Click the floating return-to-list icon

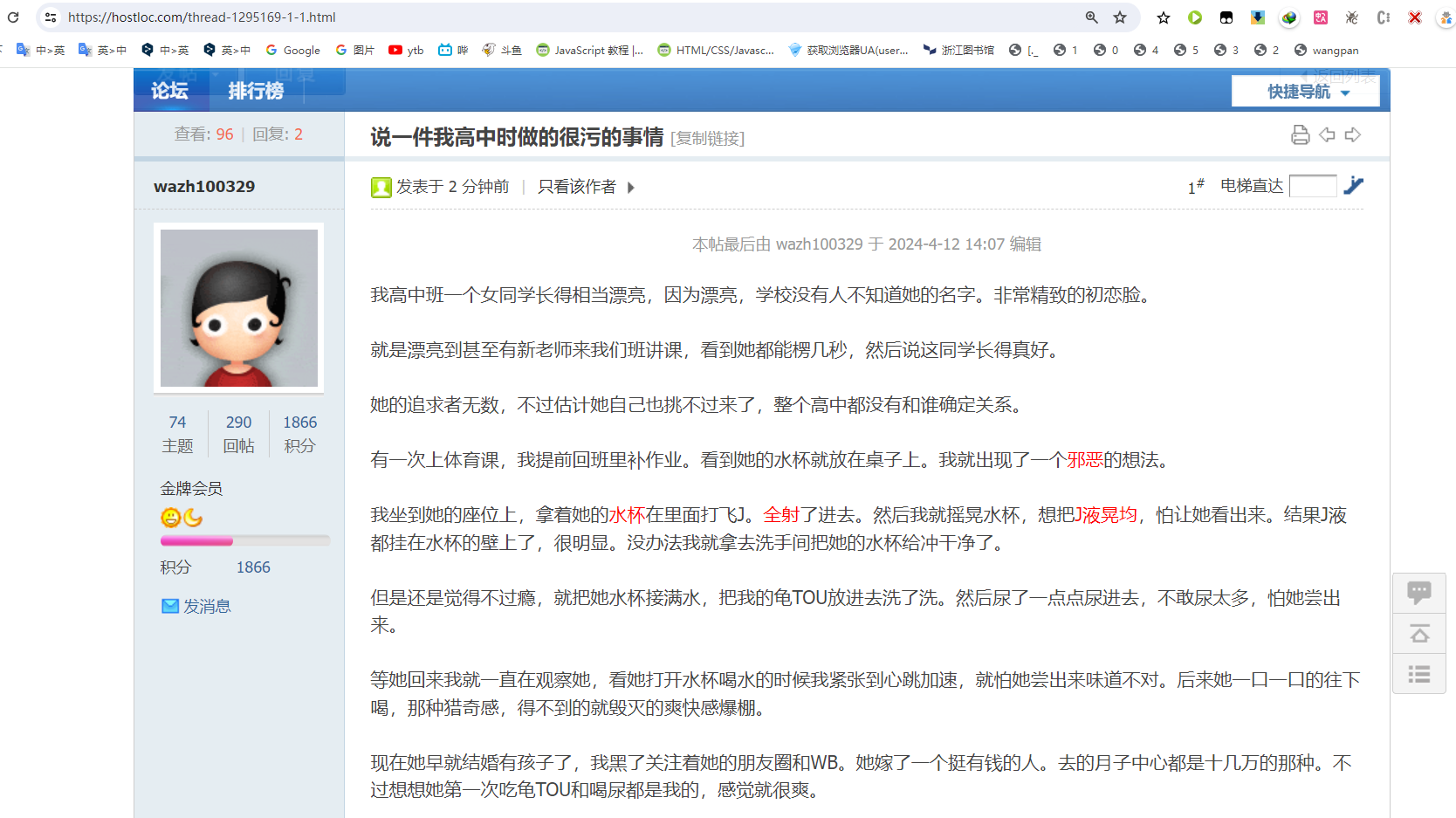(x=1419, y=674)
